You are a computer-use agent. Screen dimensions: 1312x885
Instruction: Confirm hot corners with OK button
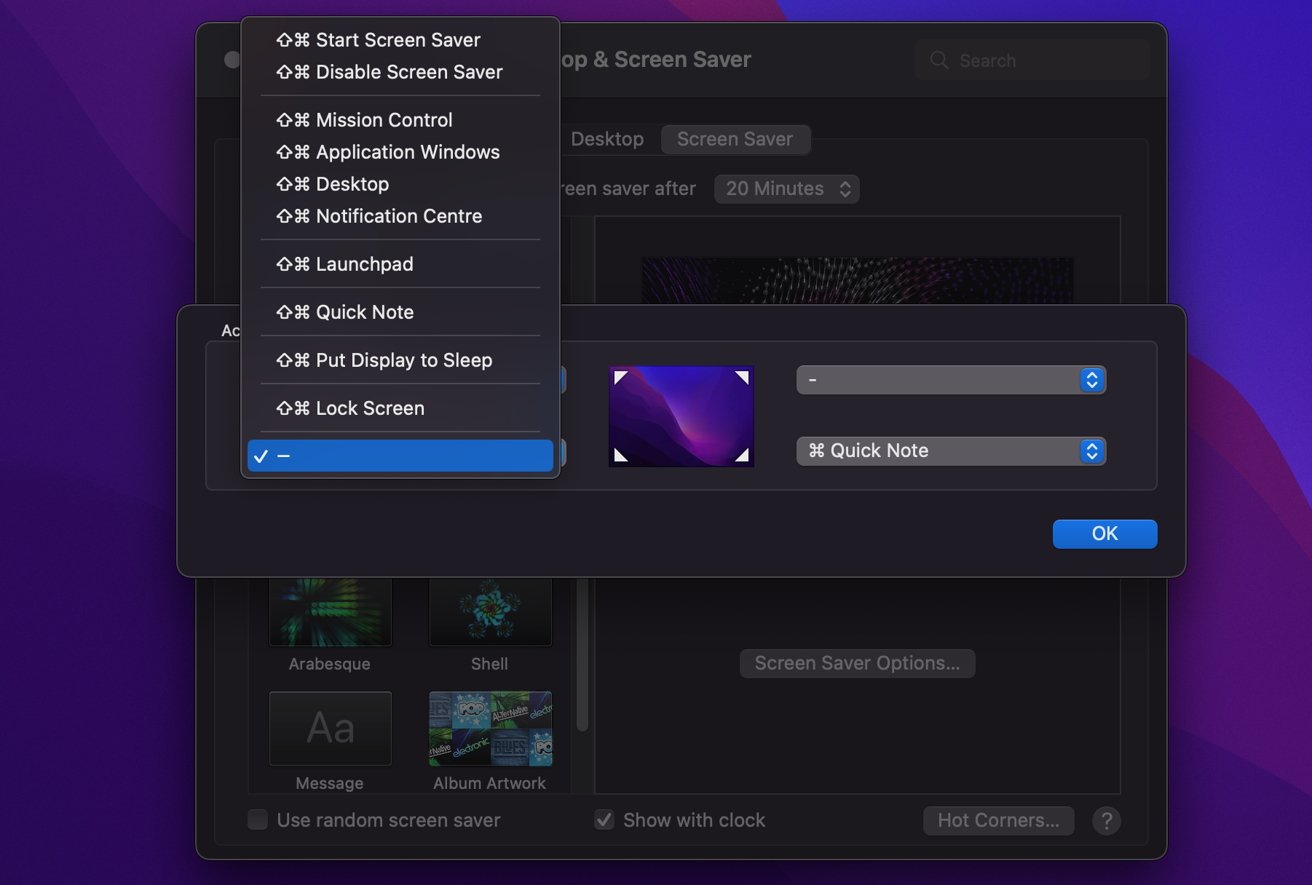point(1105,534)
